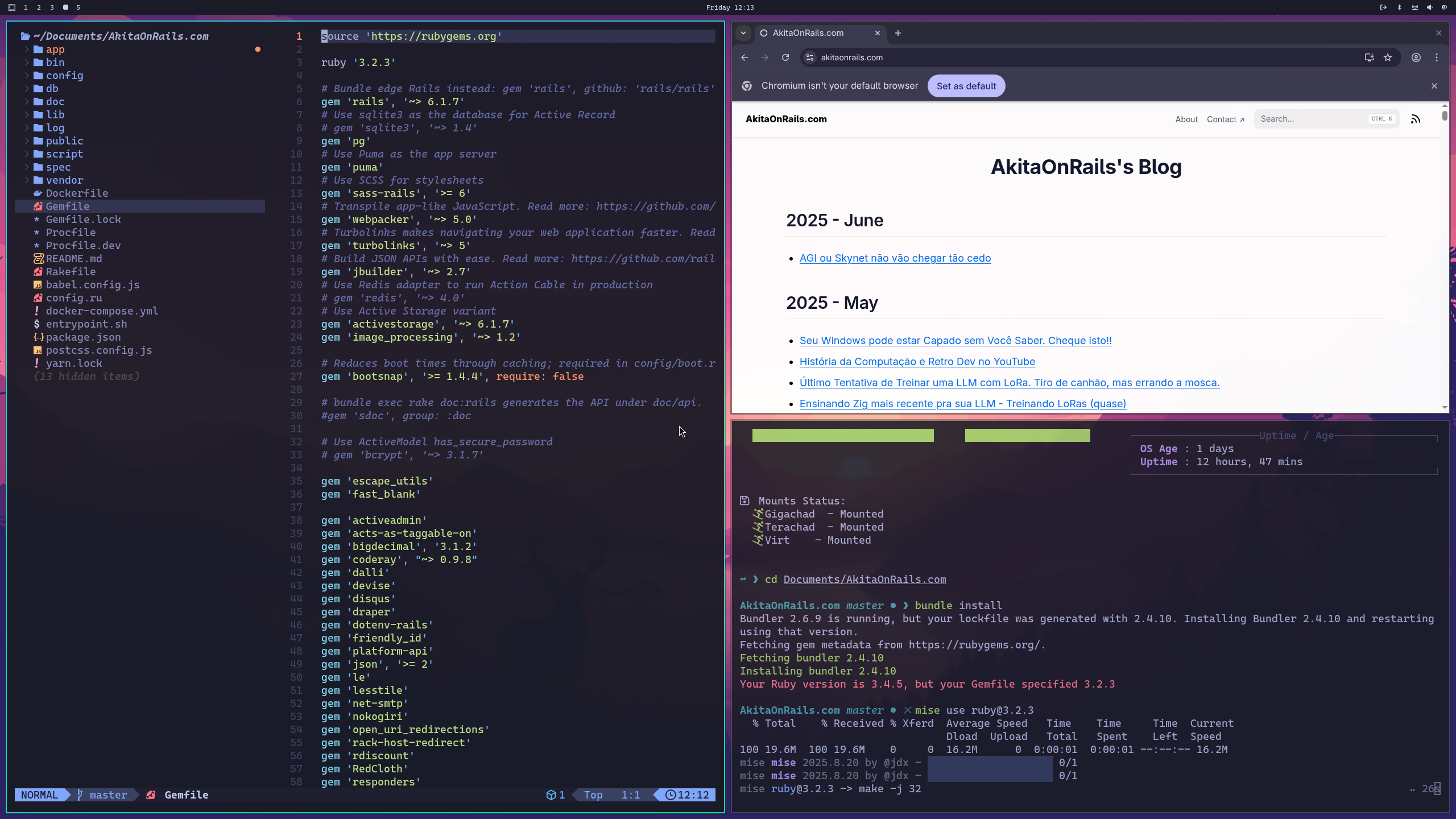Open the tab search dropdown in Chromium
The width and height of the screenshot is (1456, 819).
coord(743,33)
